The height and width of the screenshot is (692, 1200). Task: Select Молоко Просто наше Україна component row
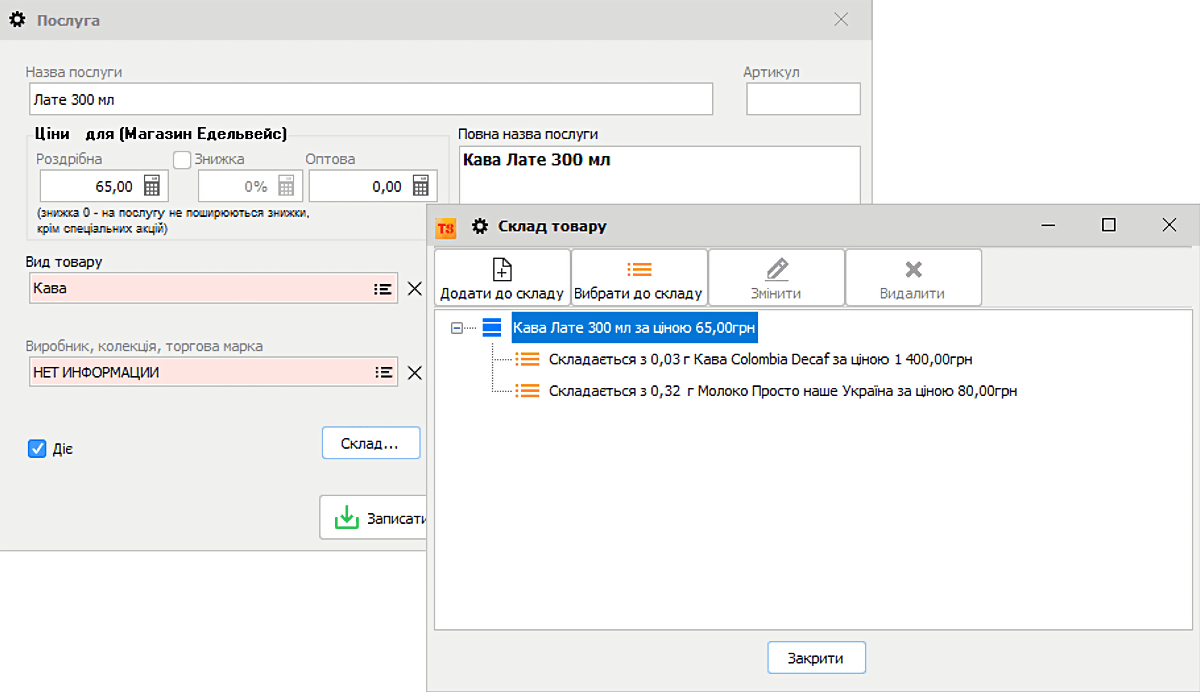(782, 392)
